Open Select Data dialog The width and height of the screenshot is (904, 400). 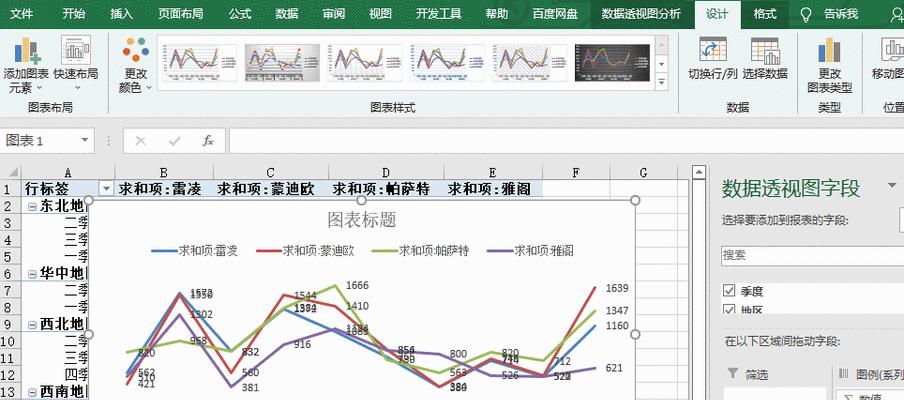coord(764,58)
